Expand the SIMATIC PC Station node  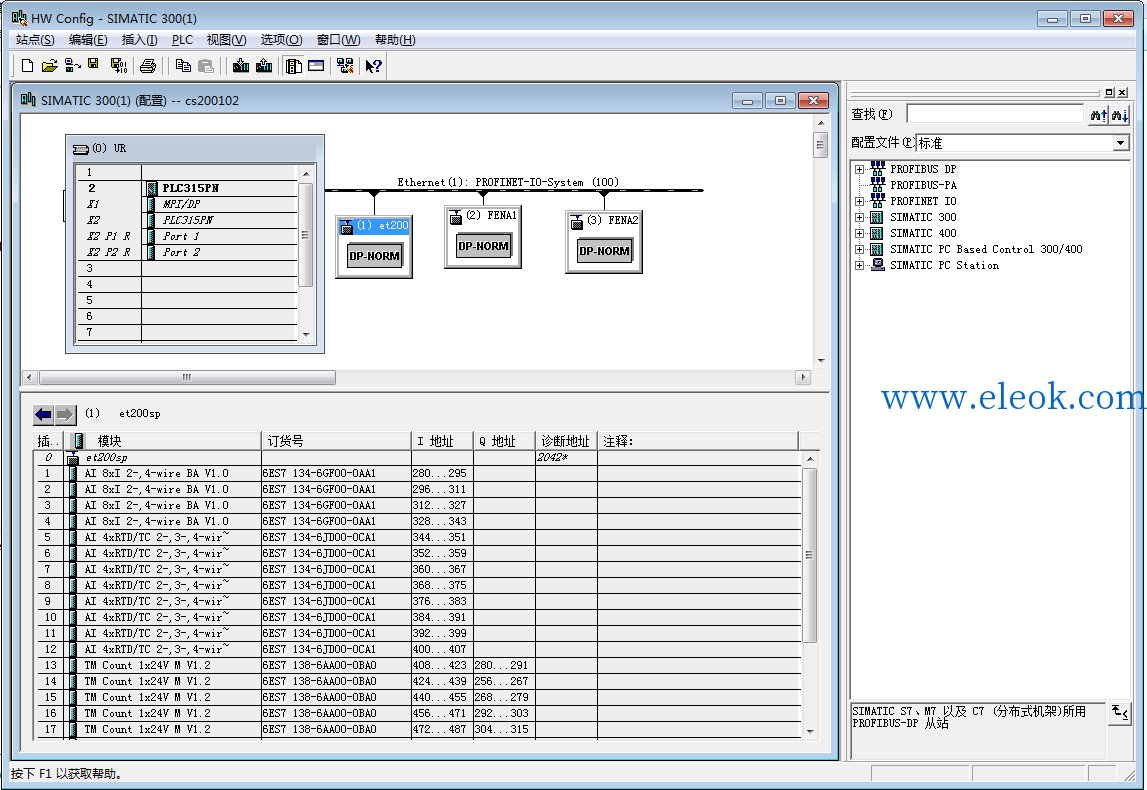click(860, 266)
